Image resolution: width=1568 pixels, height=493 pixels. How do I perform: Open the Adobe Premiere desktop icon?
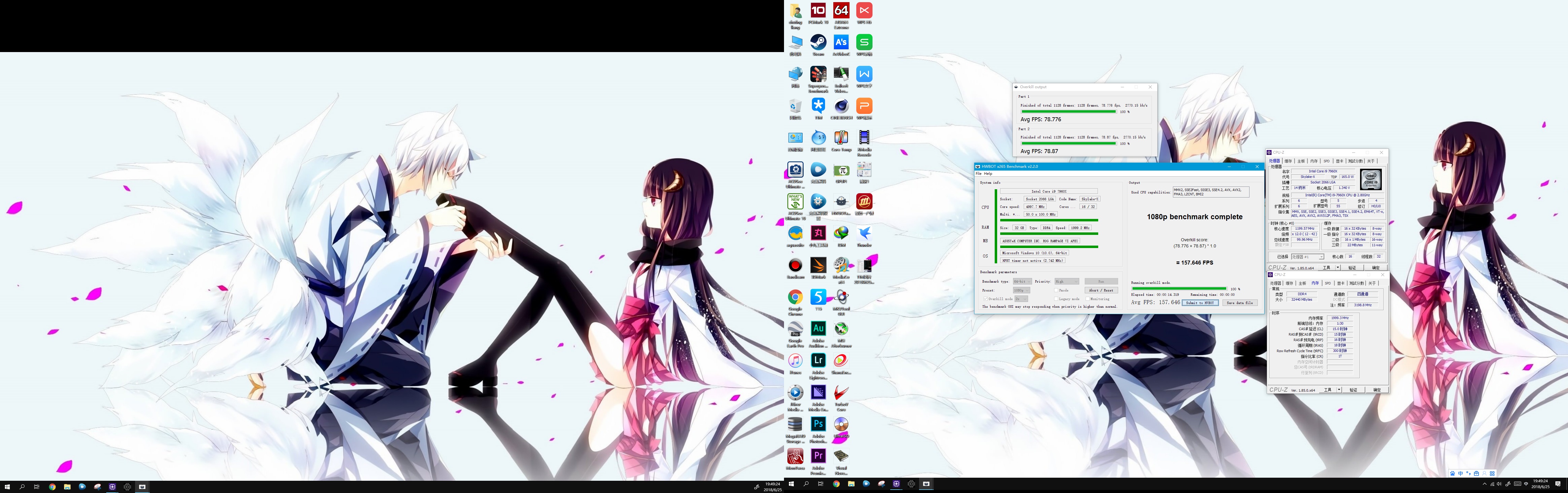(x=818, y=462)
